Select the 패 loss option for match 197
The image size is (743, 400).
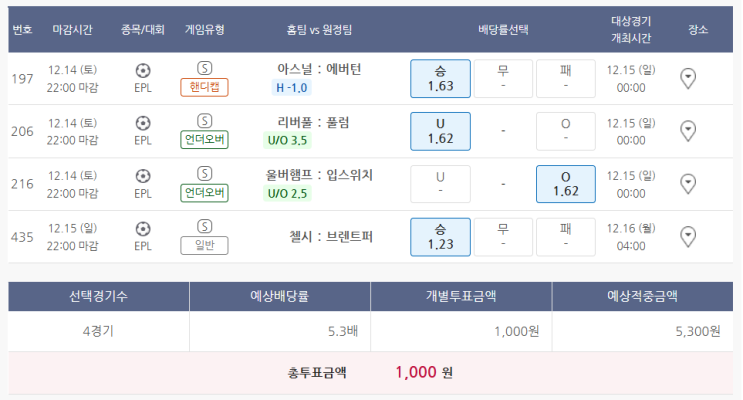point(565,79)
